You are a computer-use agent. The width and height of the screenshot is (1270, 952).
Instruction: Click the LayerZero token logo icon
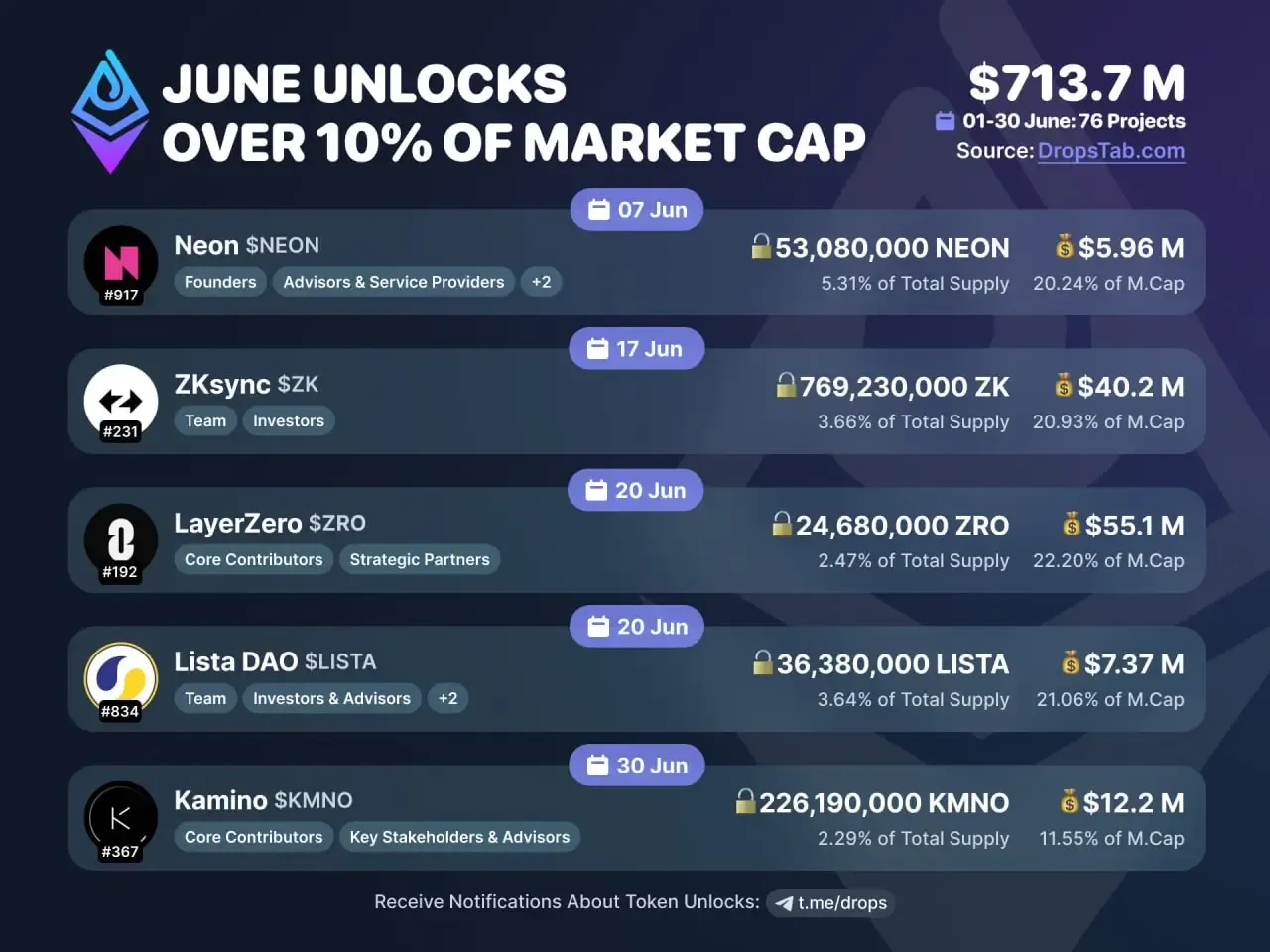[121, 540]
